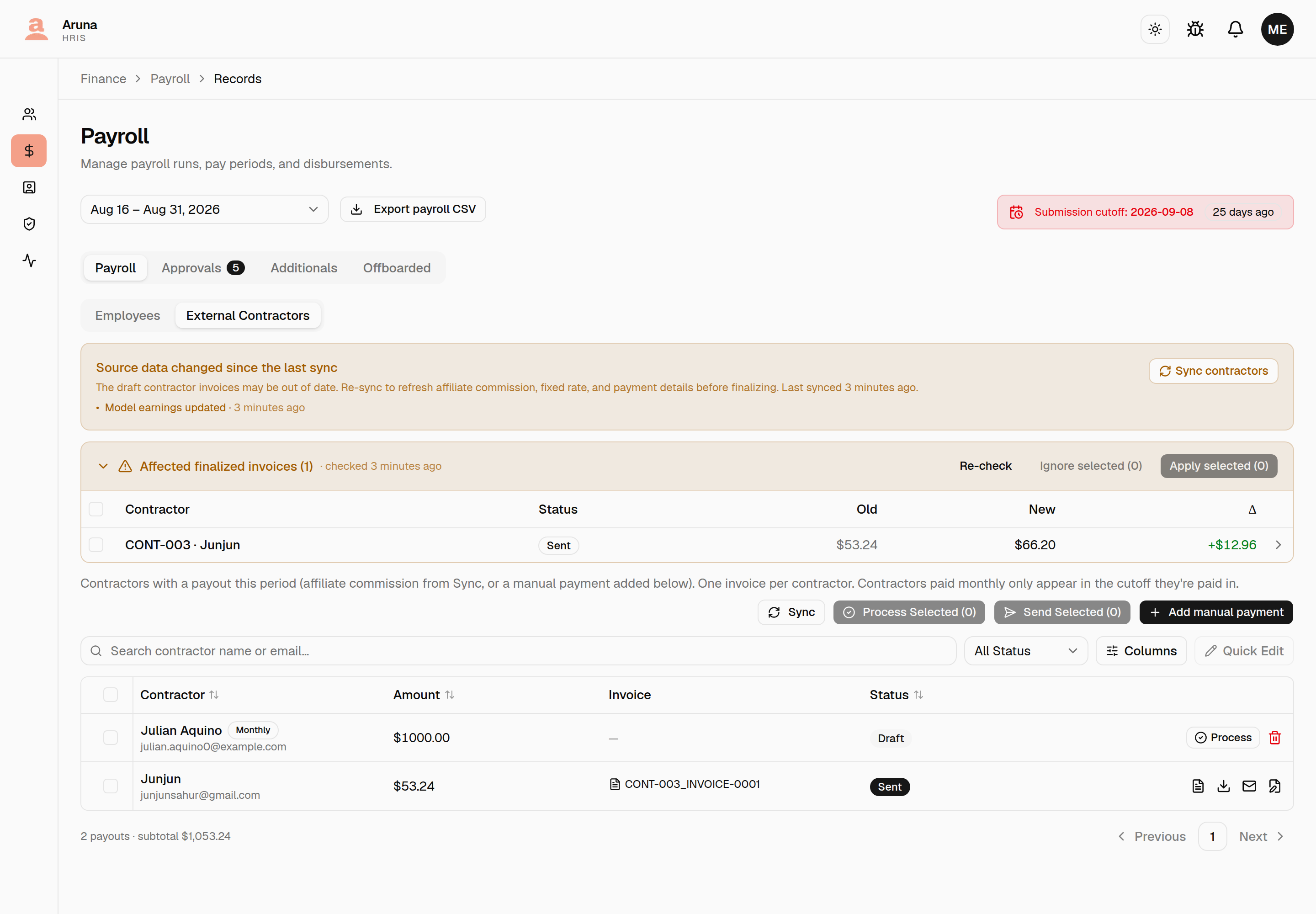1316x914 pixels.
Task: Click the last file icon in Junjun's row
Action: 1274,786
